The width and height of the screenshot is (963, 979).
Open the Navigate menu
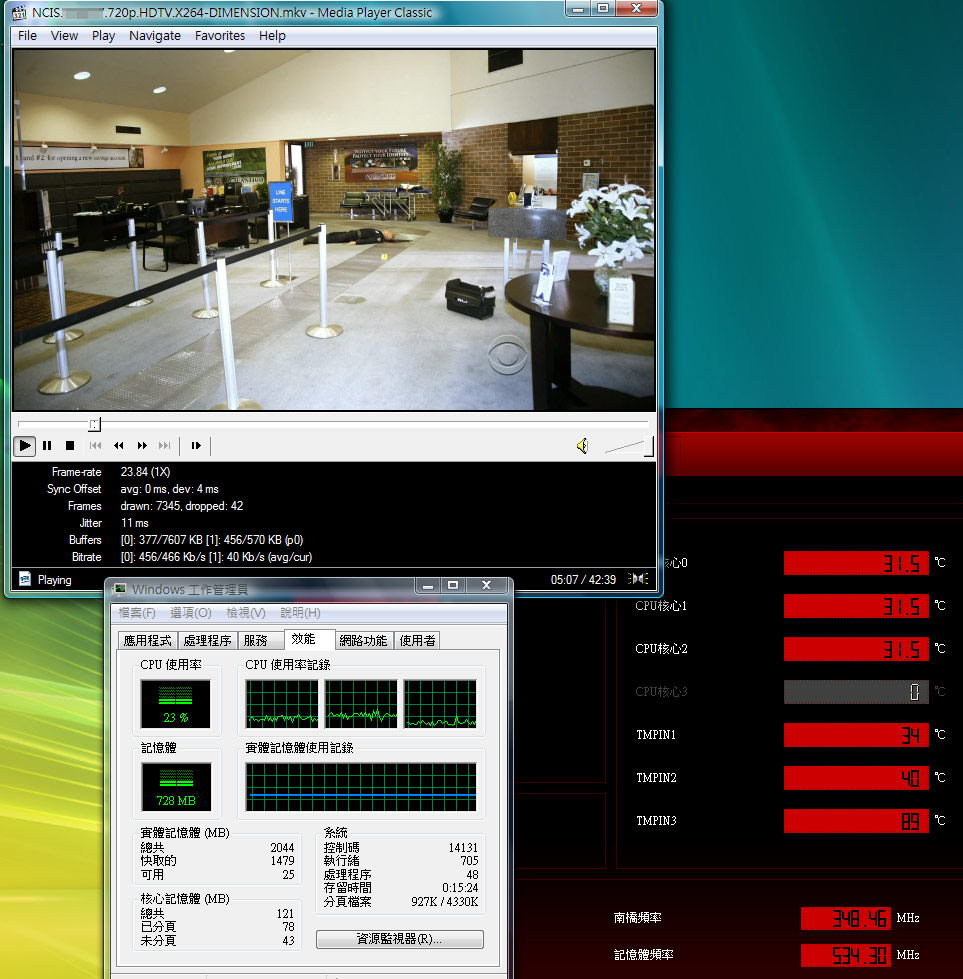click(x=155, y=36)
